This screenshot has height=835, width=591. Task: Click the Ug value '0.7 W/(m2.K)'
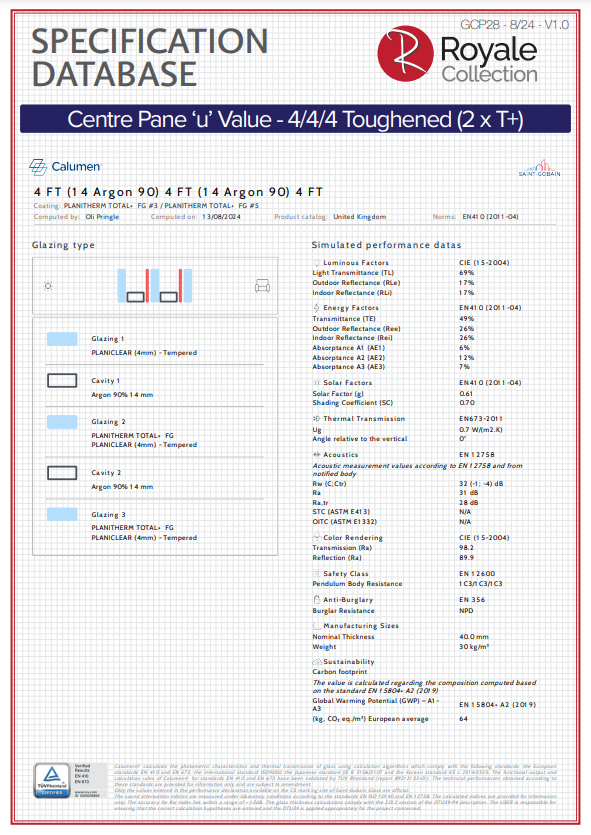coord(481,429)
